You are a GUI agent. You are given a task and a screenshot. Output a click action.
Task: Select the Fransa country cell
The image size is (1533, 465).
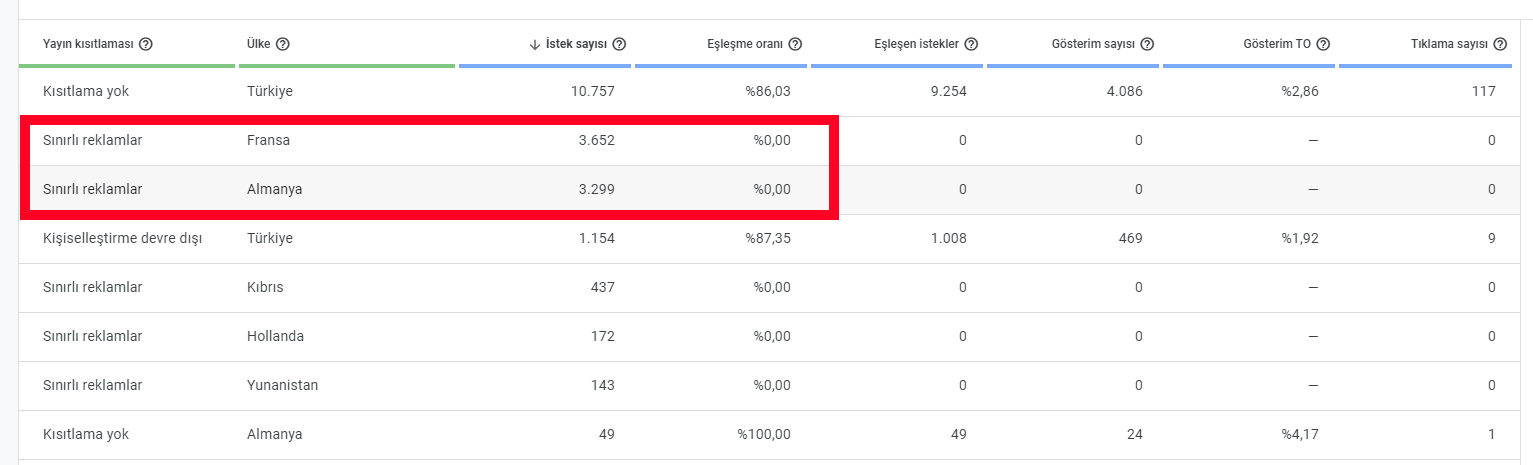[x=268, y=140]
